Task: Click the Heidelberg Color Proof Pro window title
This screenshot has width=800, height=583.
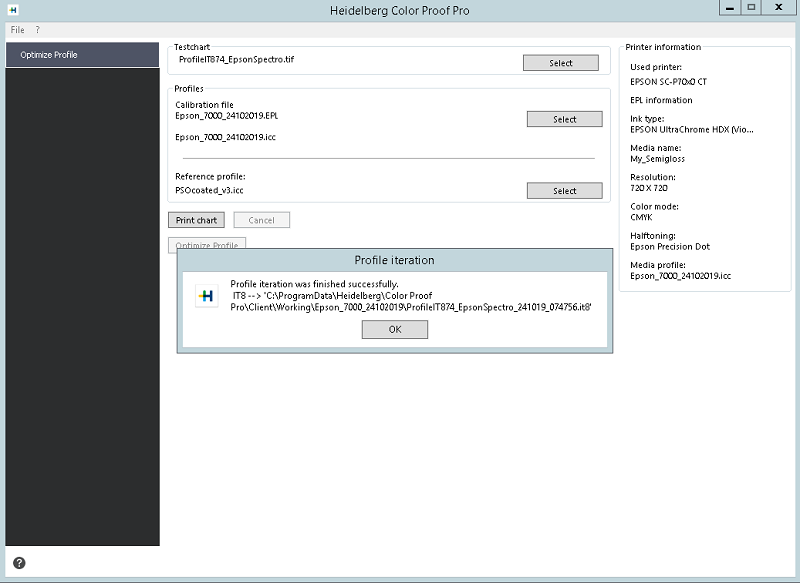Action: pos(399,10)
